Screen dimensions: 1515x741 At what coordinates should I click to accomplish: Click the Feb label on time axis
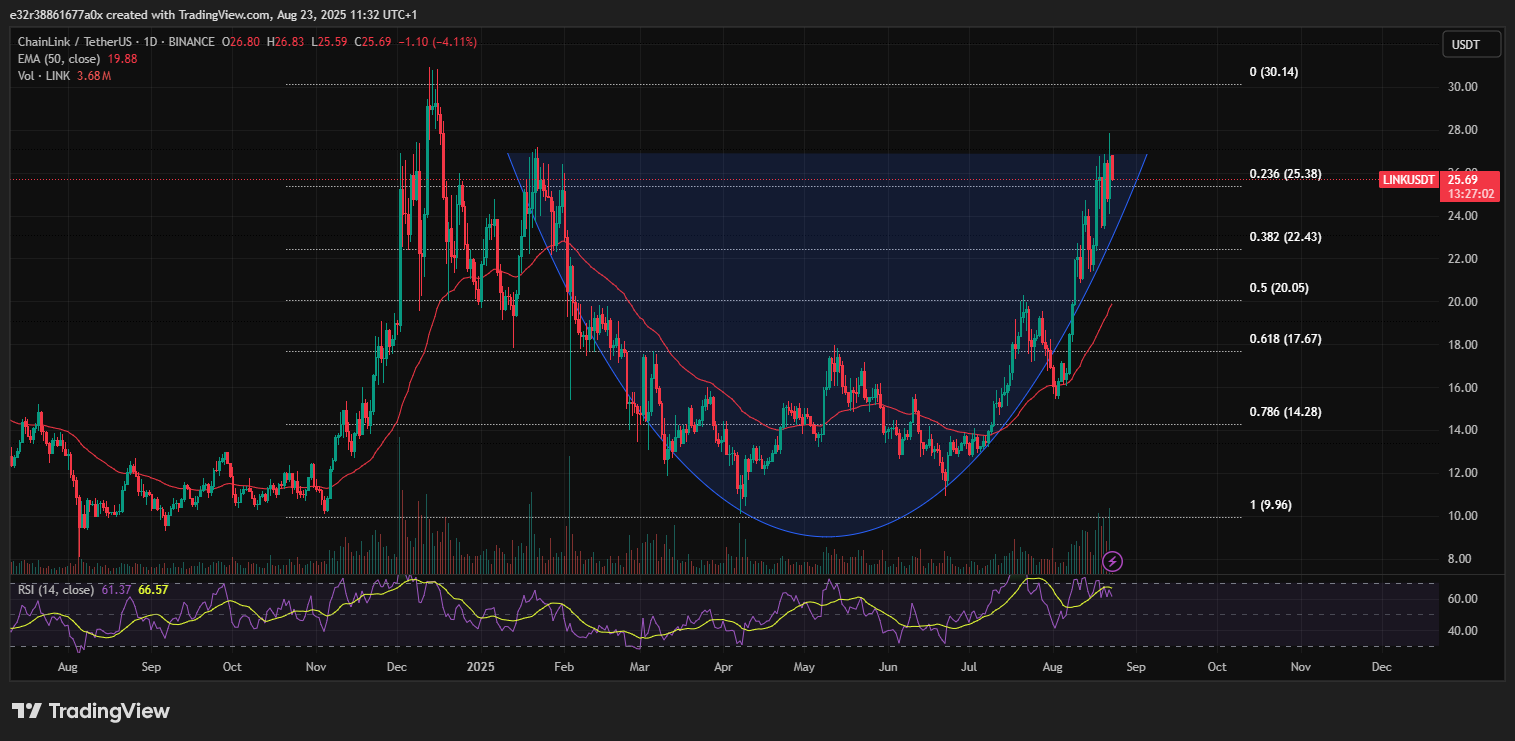(563, 665)
